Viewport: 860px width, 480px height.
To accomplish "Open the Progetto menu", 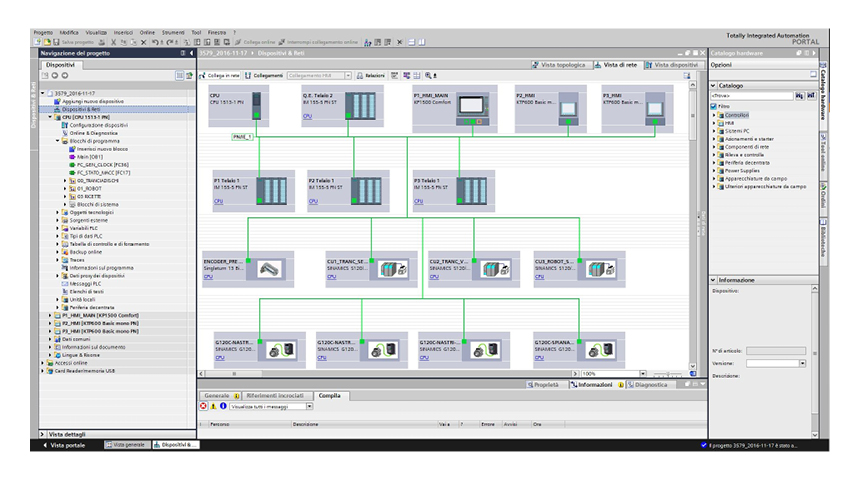I will (x=43, y=32).
